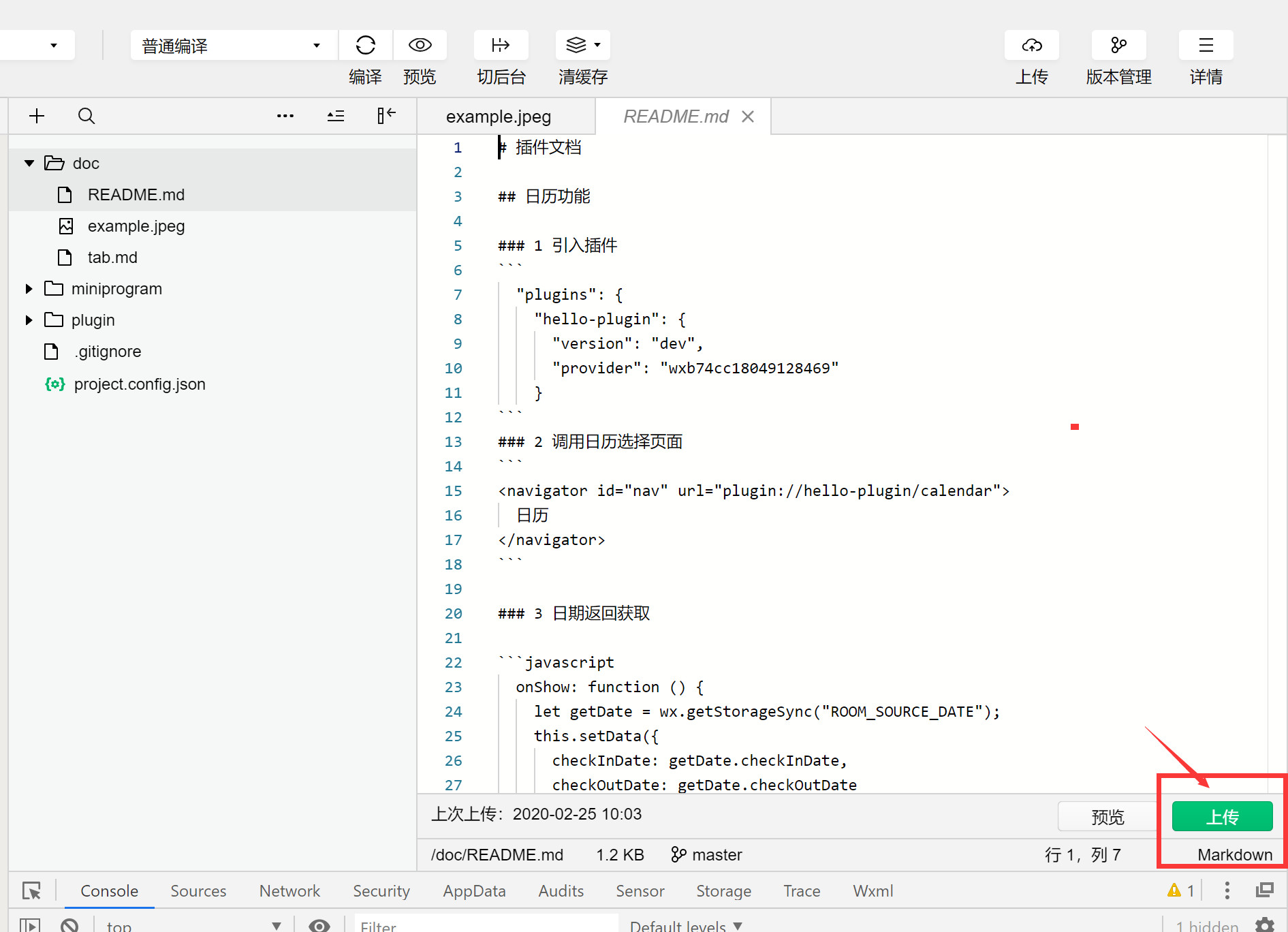Toggle the console sidebar panel icon
This screenshot has height=932, width=1288.
[x=29, y=925]
